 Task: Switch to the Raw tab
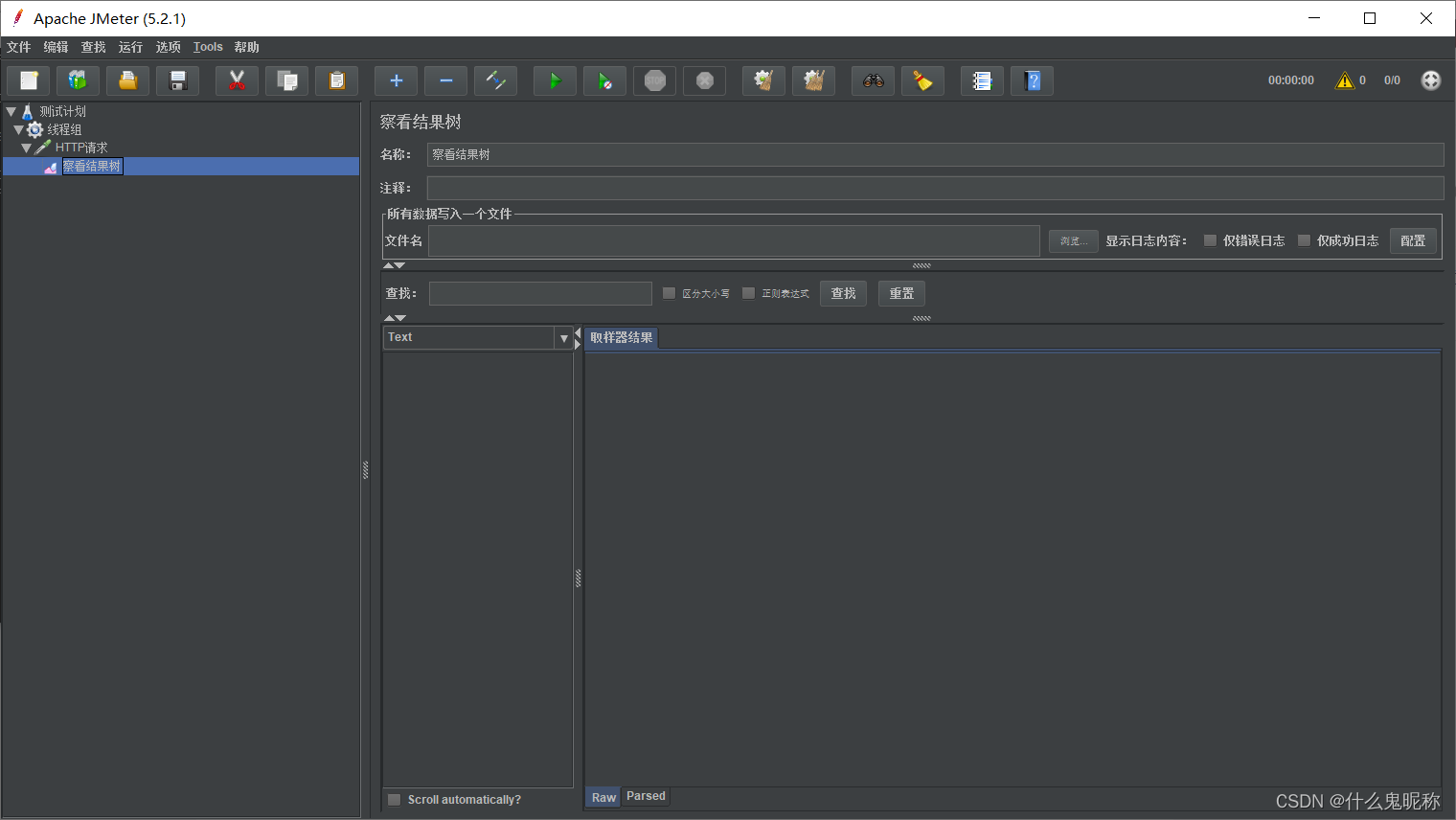click(x=603, y=797)
